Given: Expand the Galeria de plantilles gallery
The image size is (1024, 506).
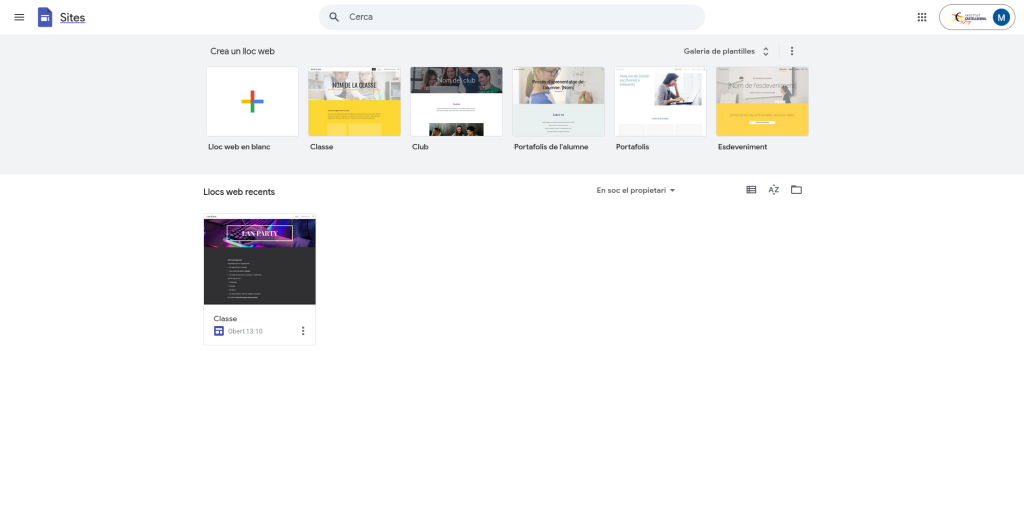Looking at the screenshot, I should 726,51.
